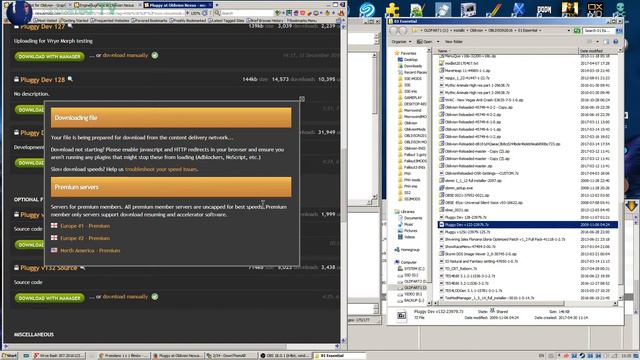Open Seagate swirl desktop icon
Viewport: 640px width, 360px height.
click(x=367, y=9)
